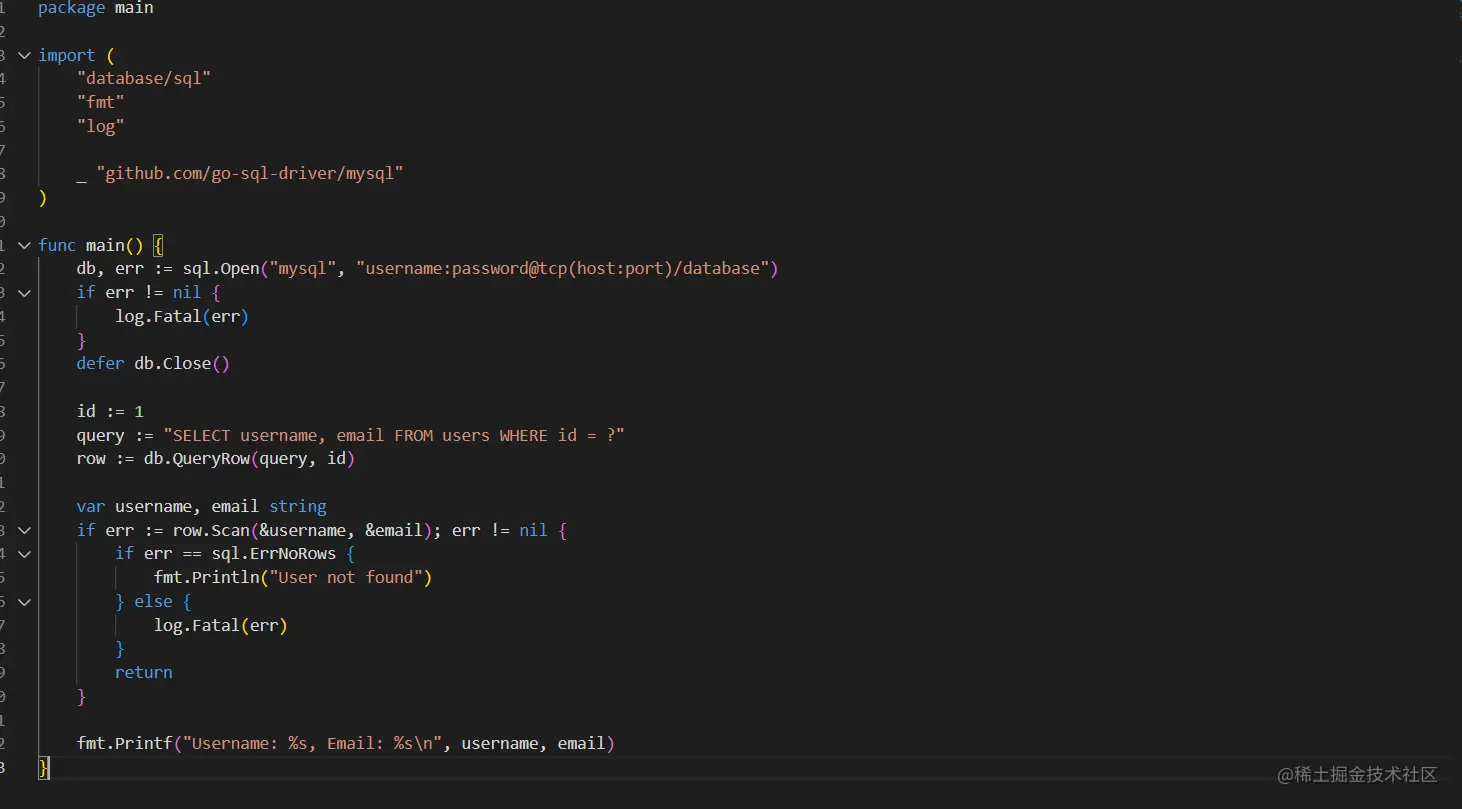Screen dimensions: 1462x809
Task: Collapse the '} else {' block chevron
Action: point(24,601)
